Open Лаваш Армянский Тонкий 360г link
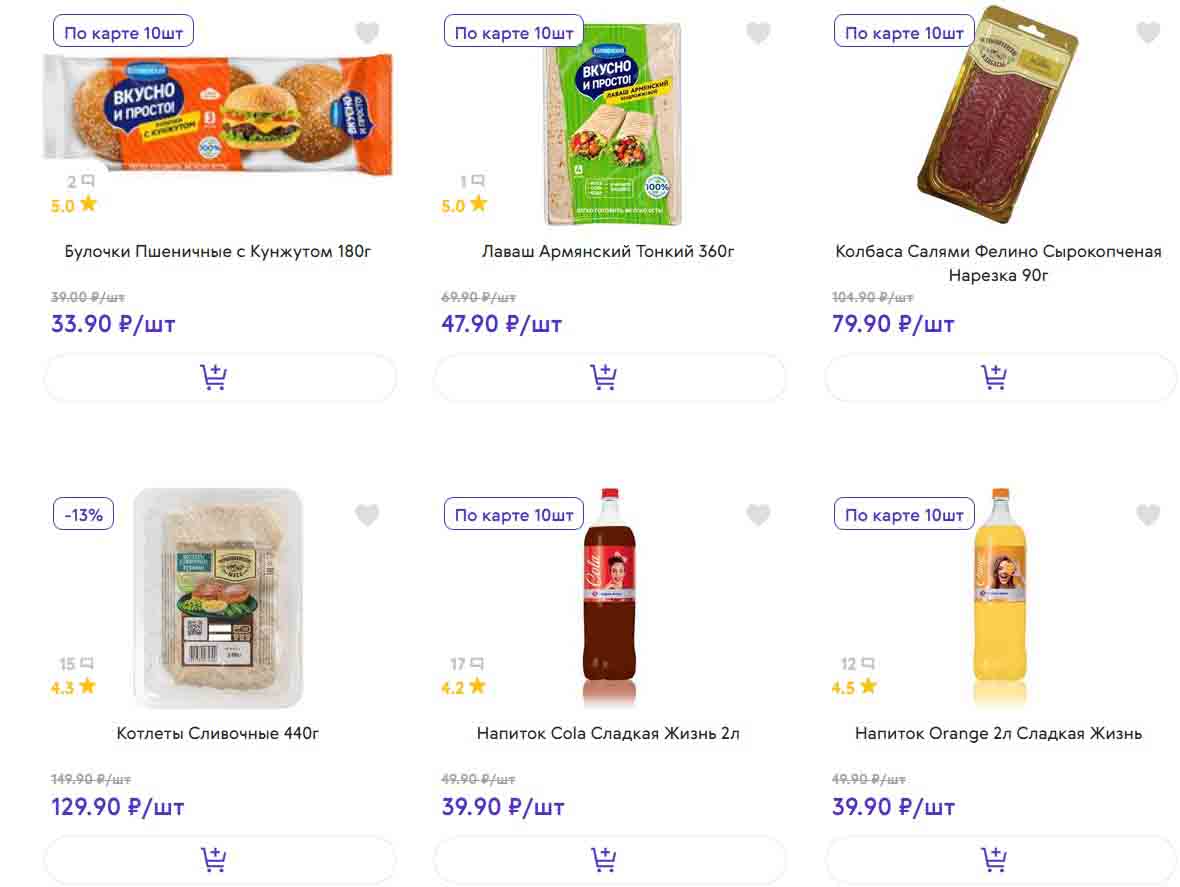 [x=608, y=251]
